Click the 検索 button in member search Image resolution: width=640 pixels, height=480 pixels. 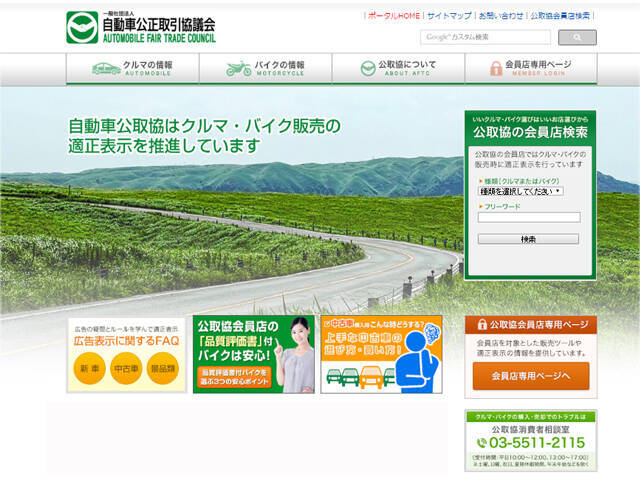(528, 239)
